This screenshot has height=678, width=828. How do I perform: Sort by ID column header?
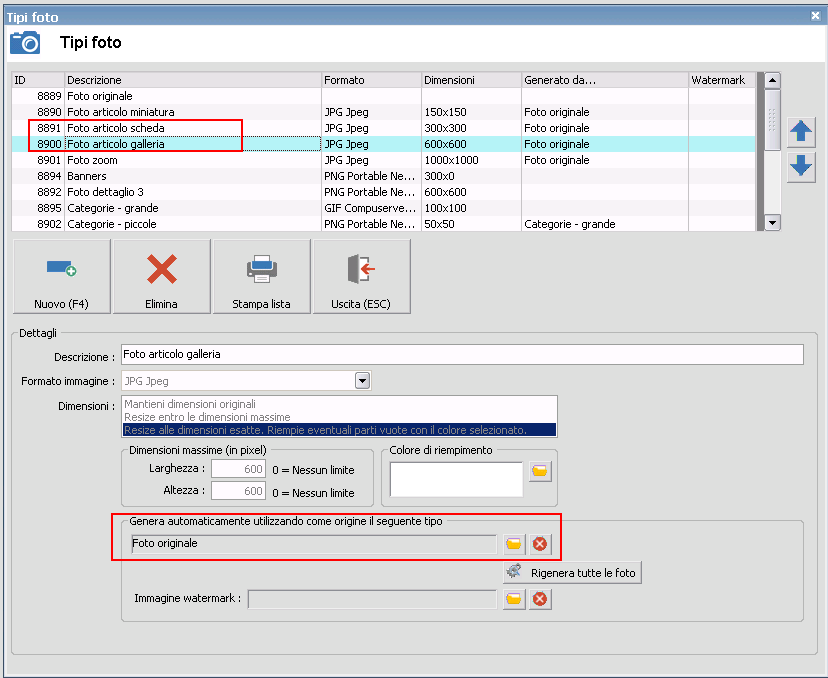click(38, 80)
